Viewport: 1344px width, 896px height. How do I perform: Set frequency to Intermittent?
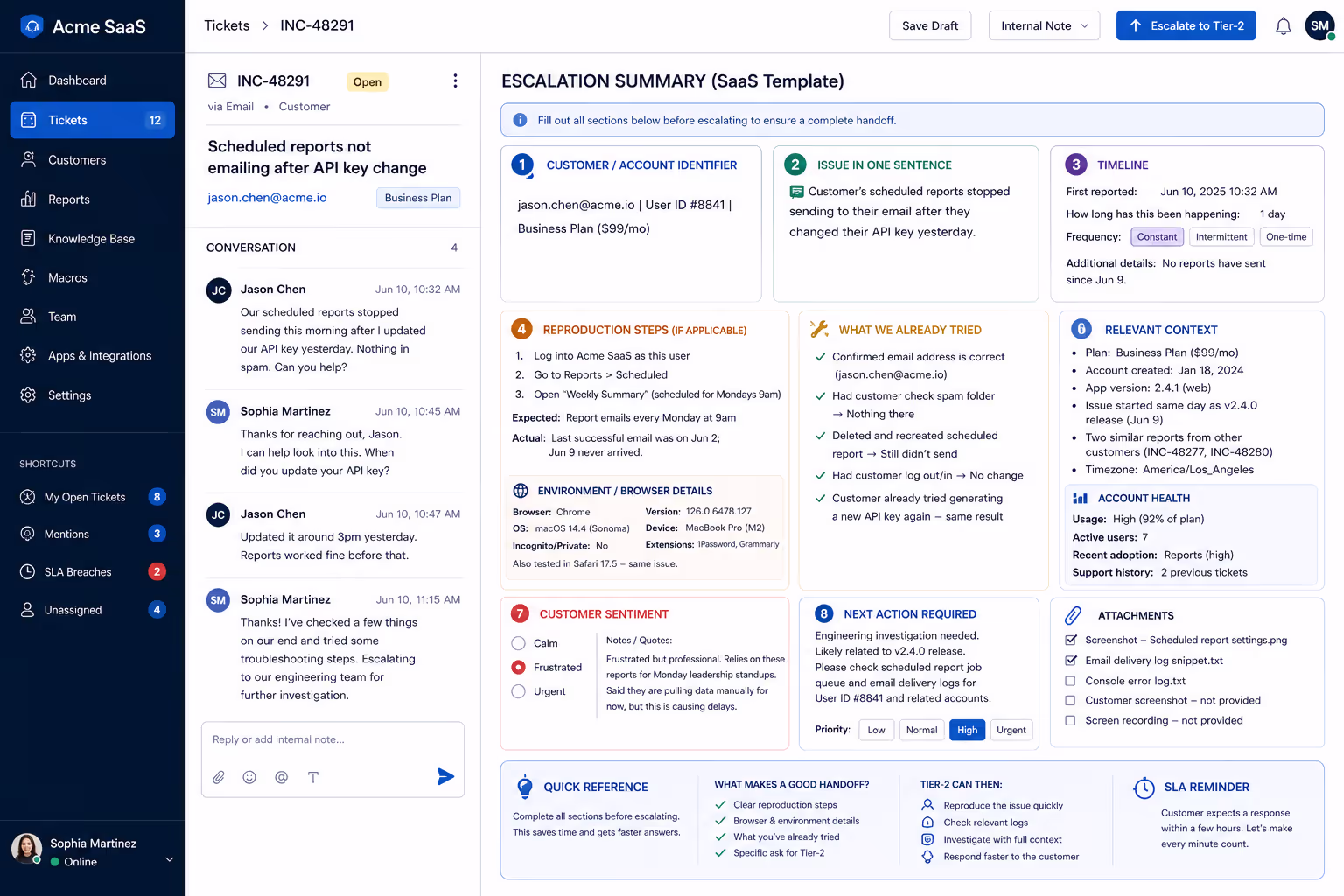[1221, 236]
